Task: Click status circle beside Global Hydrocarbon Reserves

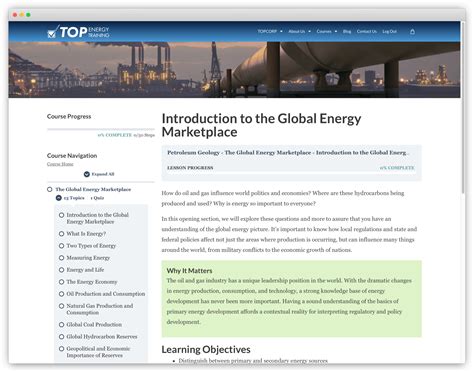Action: [x=62, y=336]
